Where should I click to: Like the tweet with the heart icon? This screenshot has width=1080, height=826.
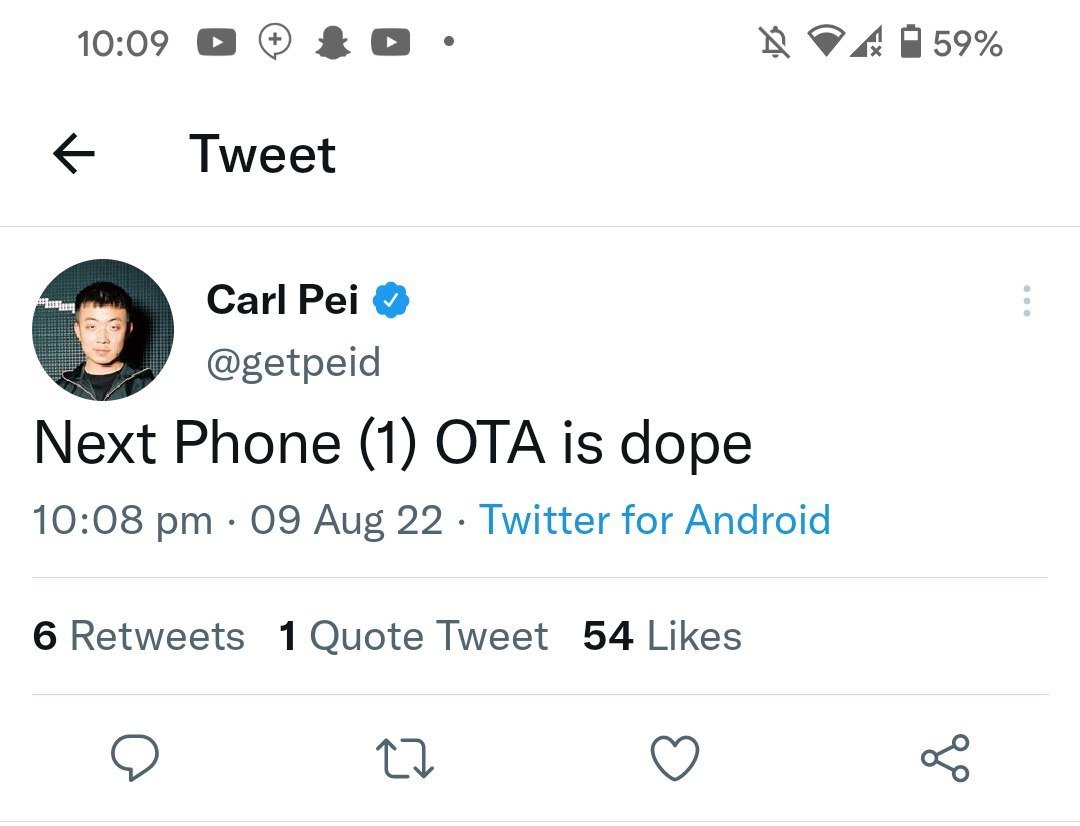[x=675, y=759]
